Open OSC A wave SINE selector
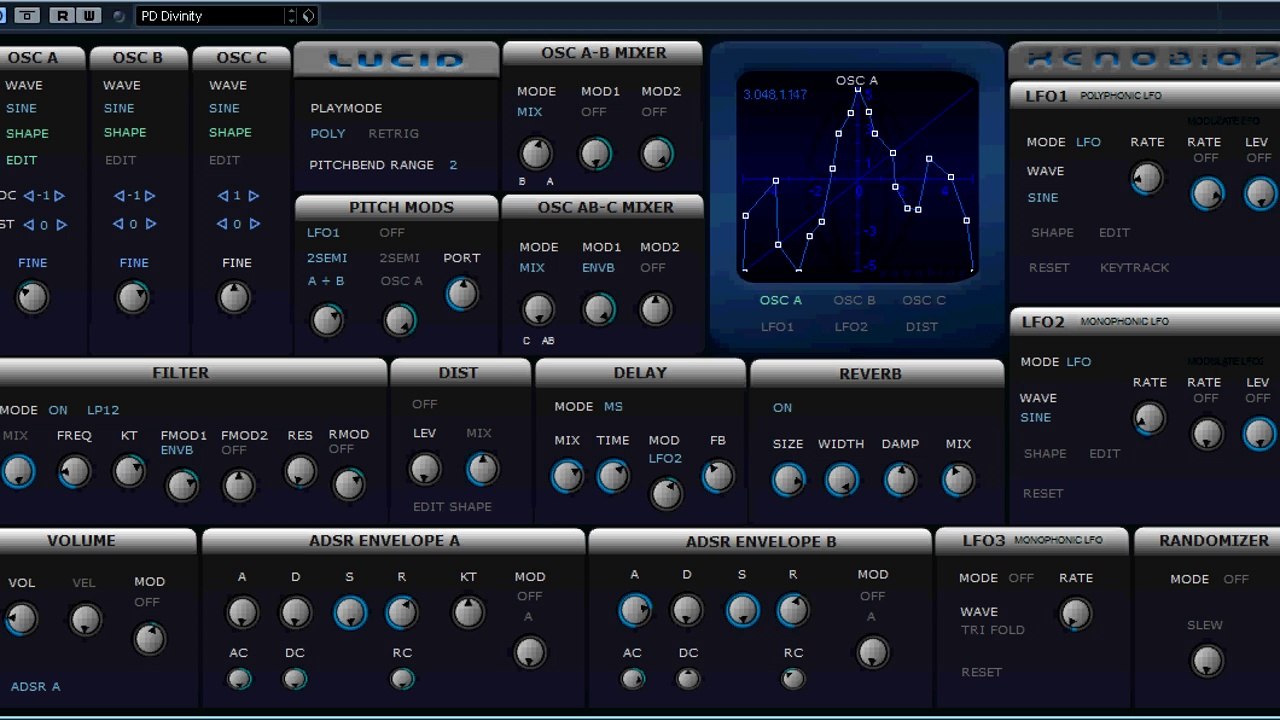This screenshot has height=720, width=1280. tap(21, 108)
